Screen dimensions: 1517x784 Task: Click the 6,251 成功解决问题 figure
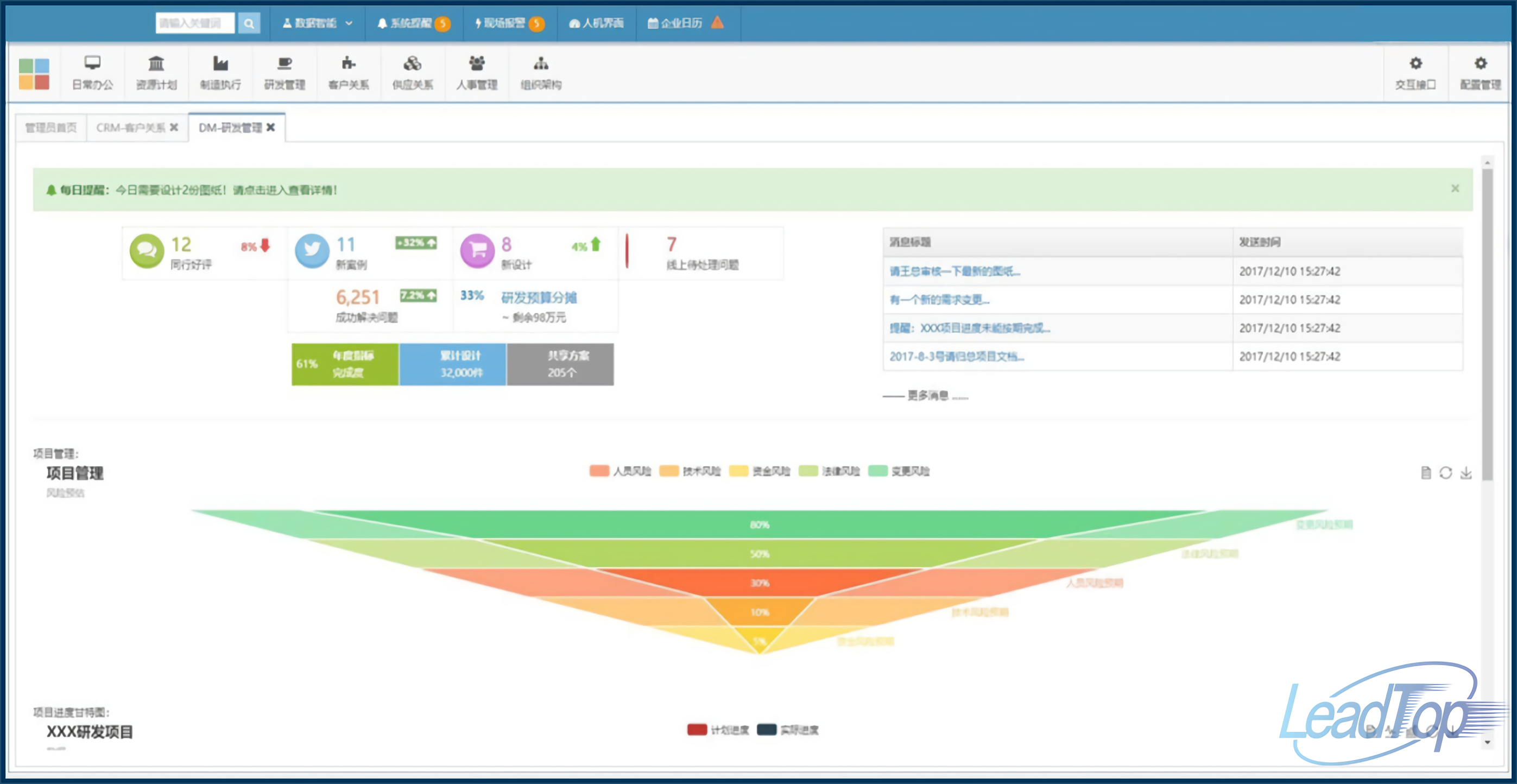coord(358,298)
